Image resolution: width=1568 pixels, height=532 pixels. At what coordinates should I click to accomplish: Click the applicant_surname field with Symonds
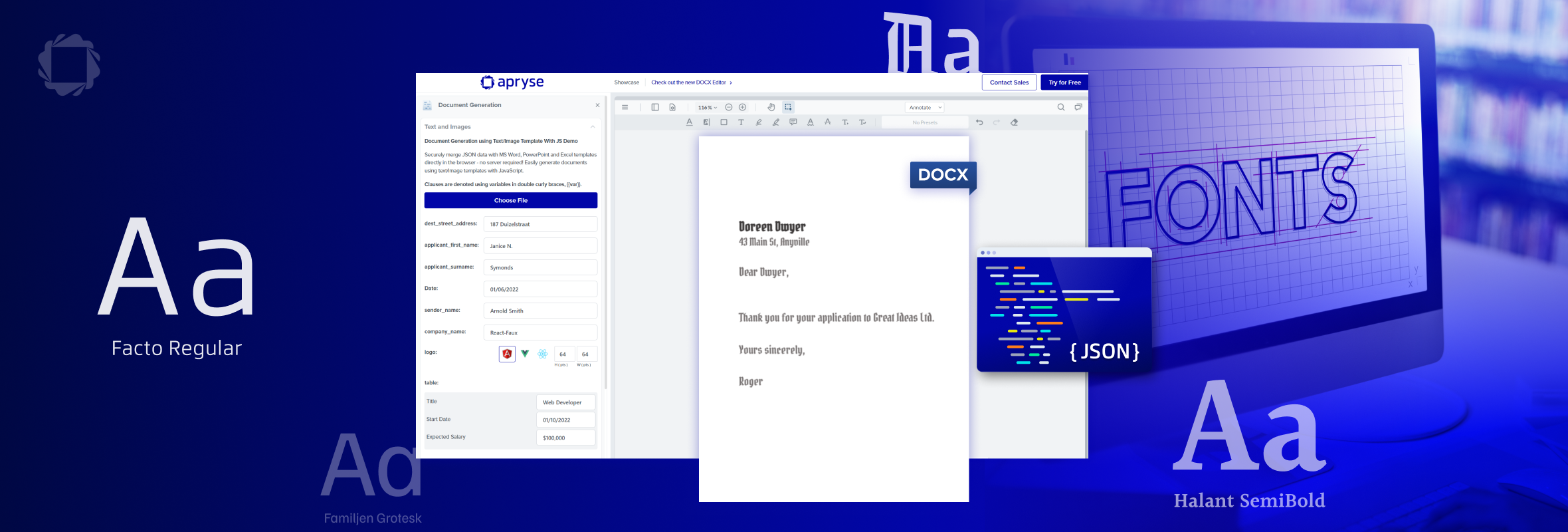(x=540, y=267)
